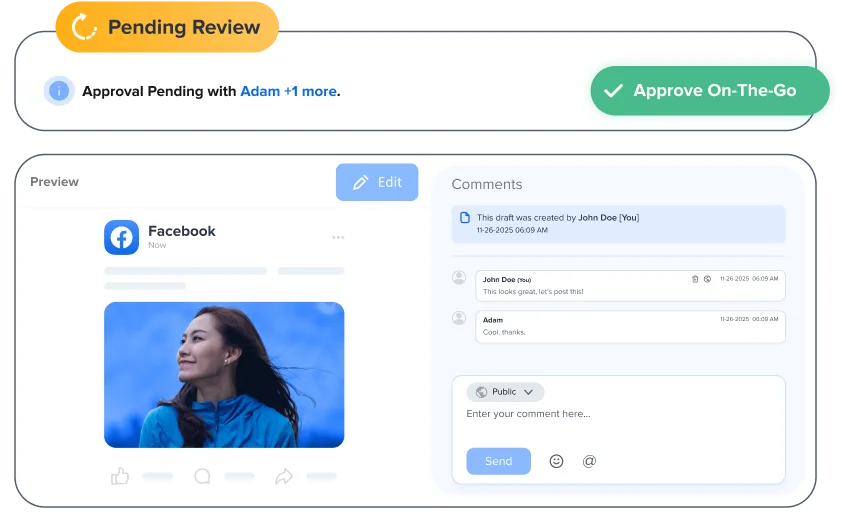Click the Facebook logo icon
This screenshot has height=525, width=842.
pyautogui.click(x=121, y=237)
